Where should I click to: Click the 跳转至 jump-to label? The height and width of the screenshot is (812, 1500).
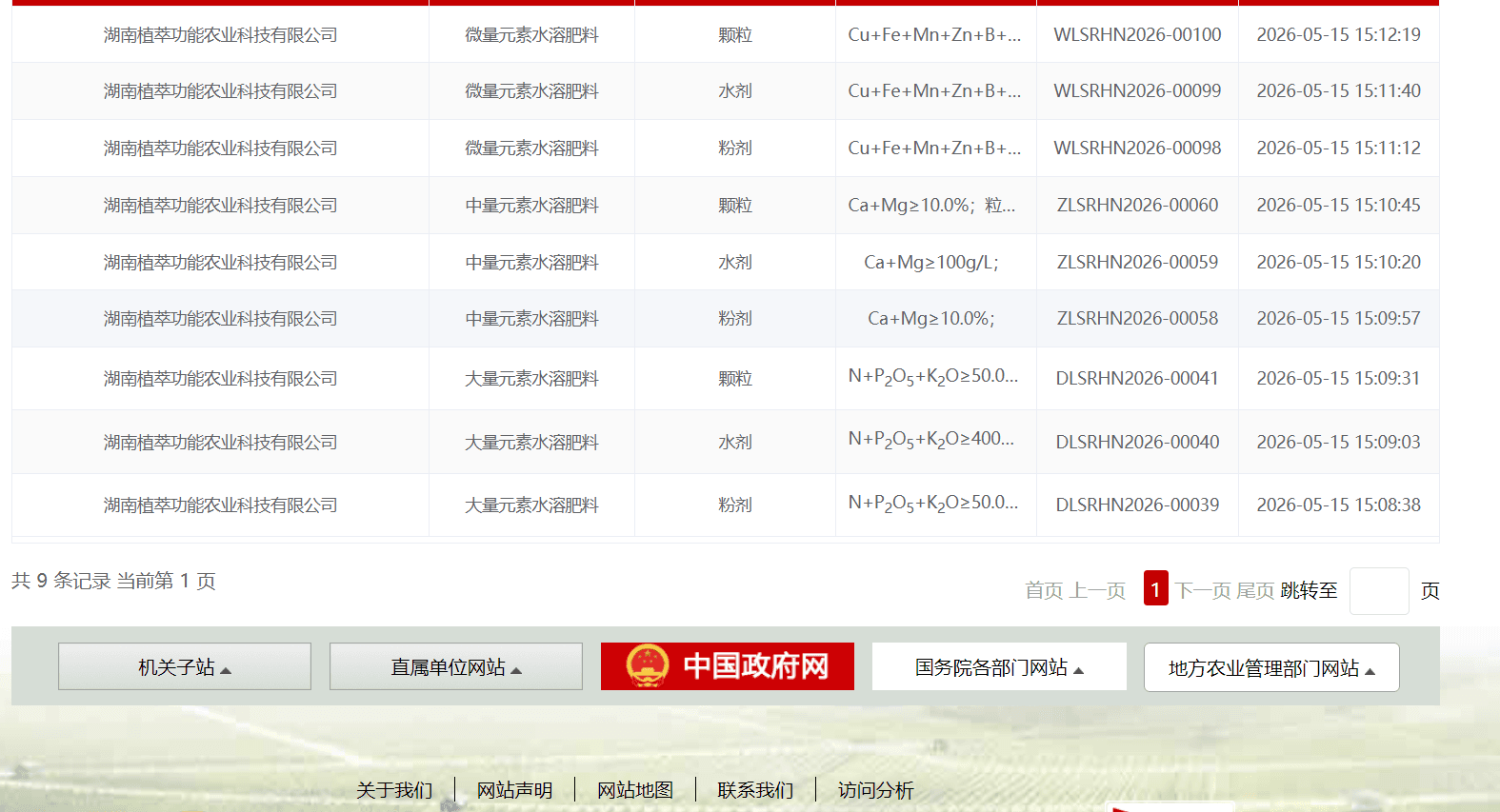click(x=1309, y=590)
